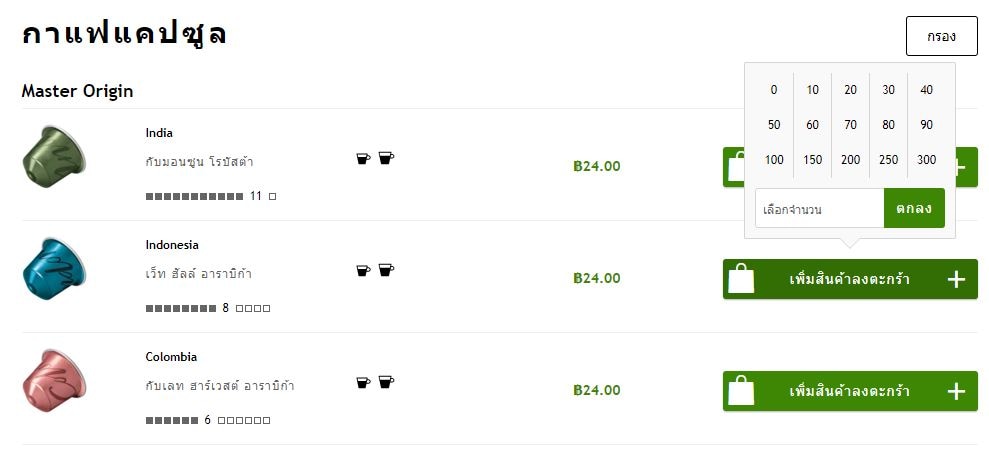Click India's larger lungo cup icon

click(386, 157)
